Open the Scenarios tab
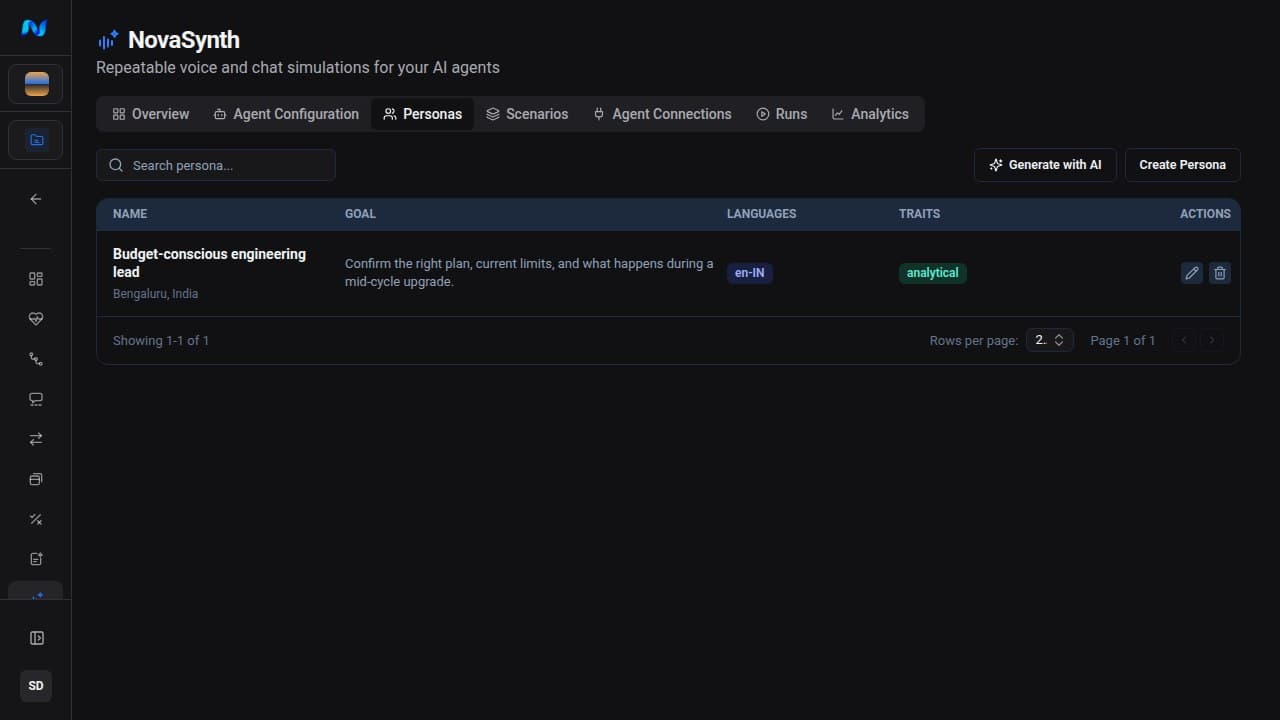The height and width of the screenshot is (720, 1280). click(527, 114)
